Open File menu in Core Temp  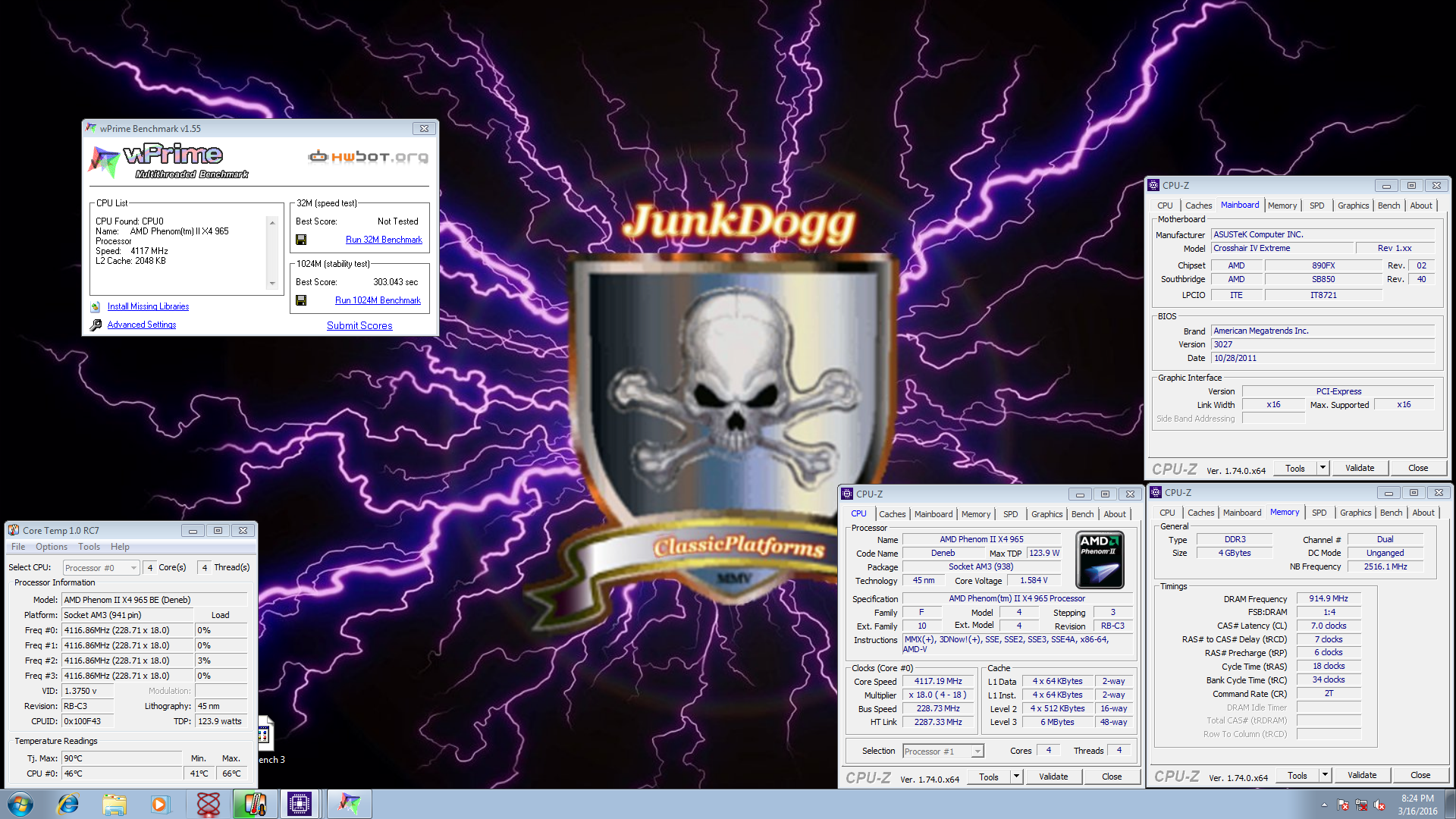coord(18,547)
